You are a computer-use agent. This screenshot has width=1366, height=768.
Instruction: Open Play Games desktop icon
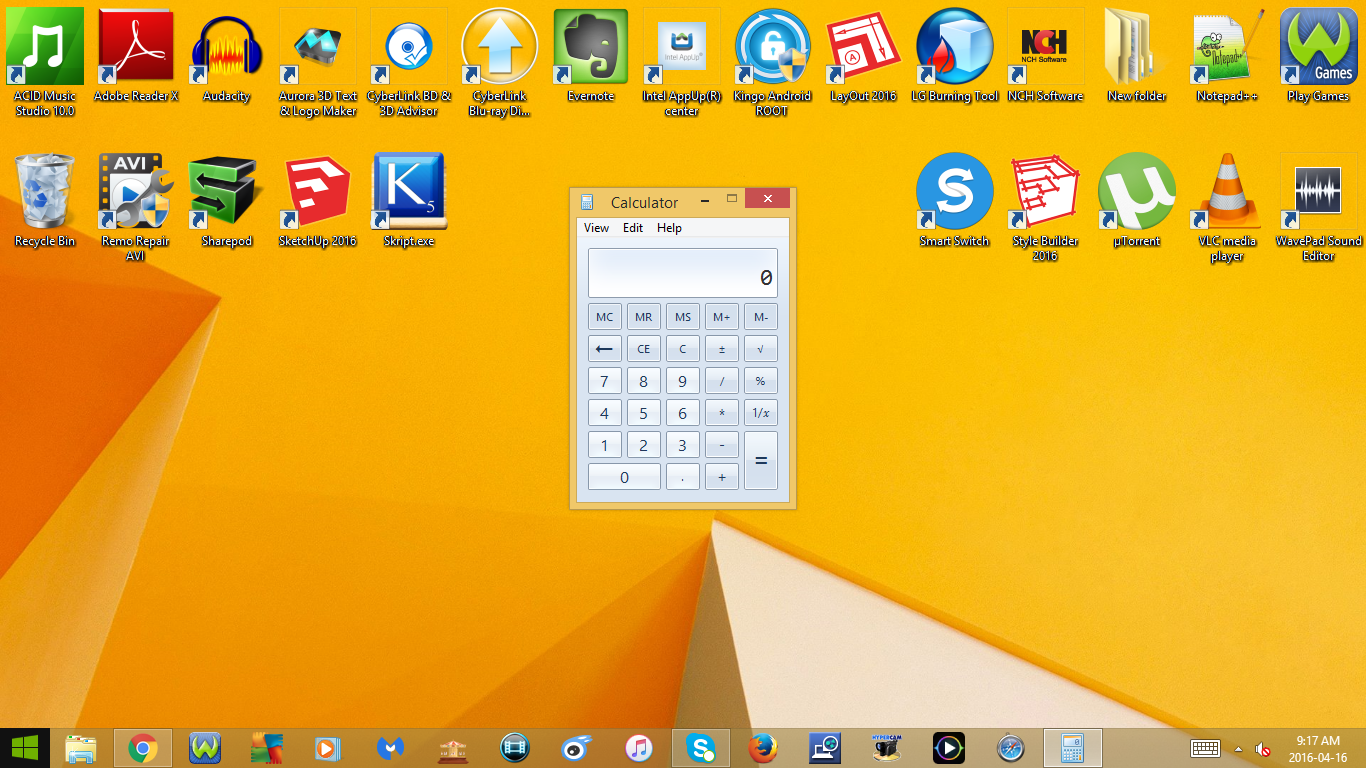pyautogui.click(x=1319, y=55)
